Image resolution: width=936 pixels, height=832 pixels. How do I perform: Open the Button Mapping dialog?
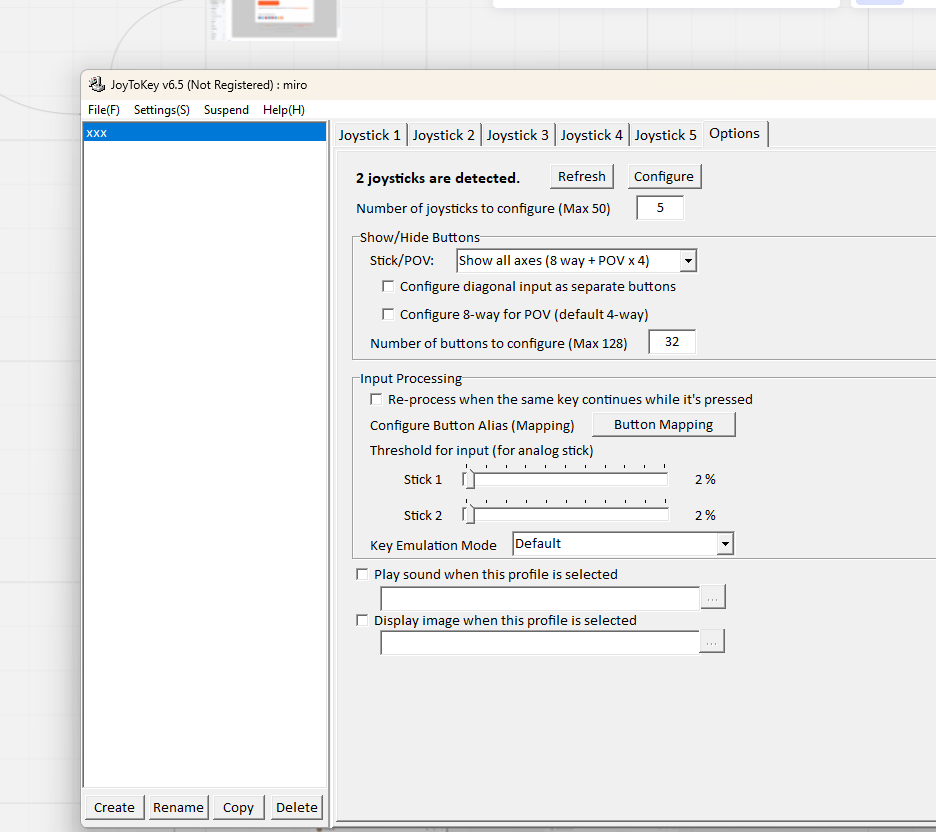663,424
